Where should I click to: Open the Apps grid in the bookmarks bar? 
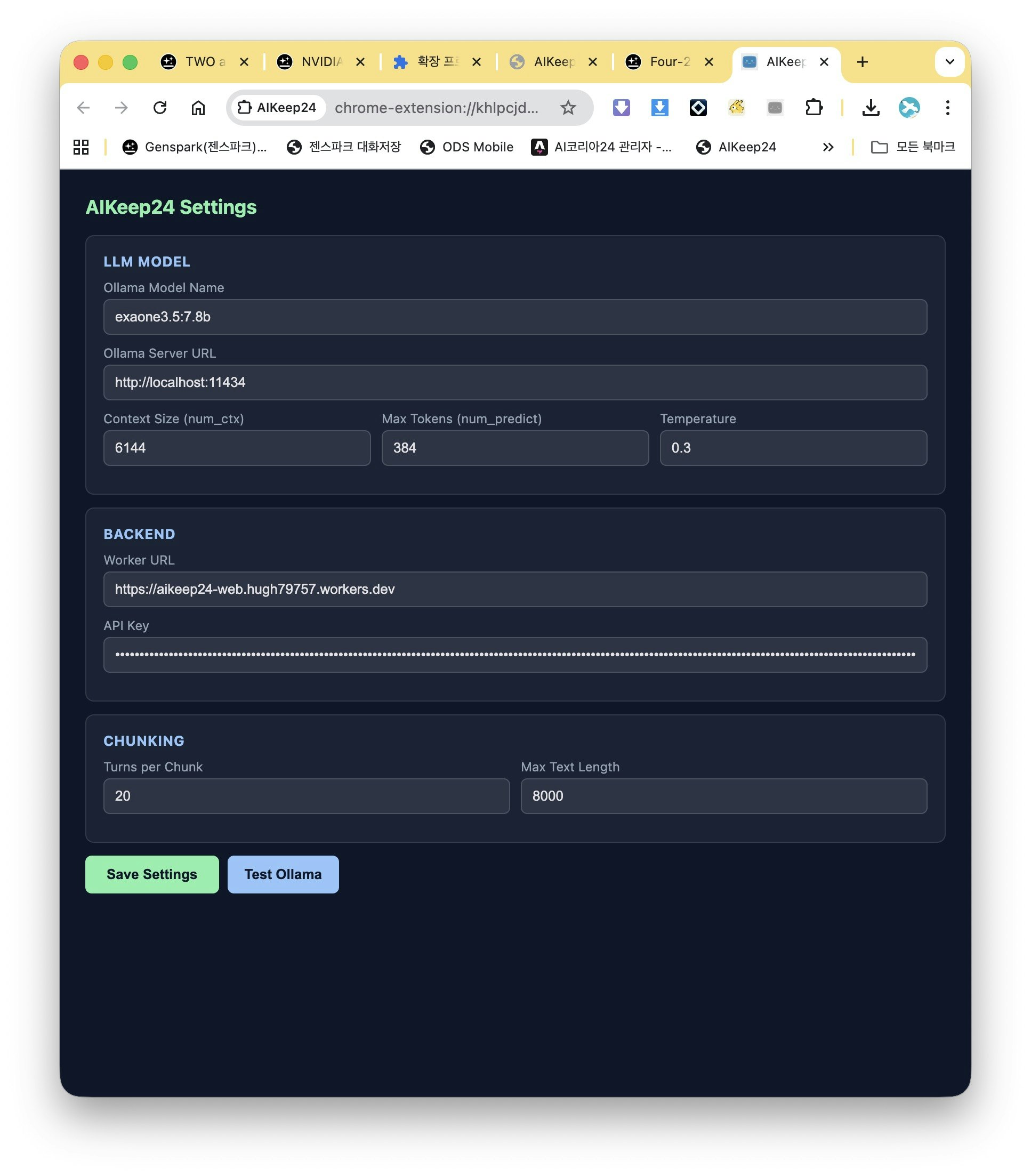pos(81,147)
